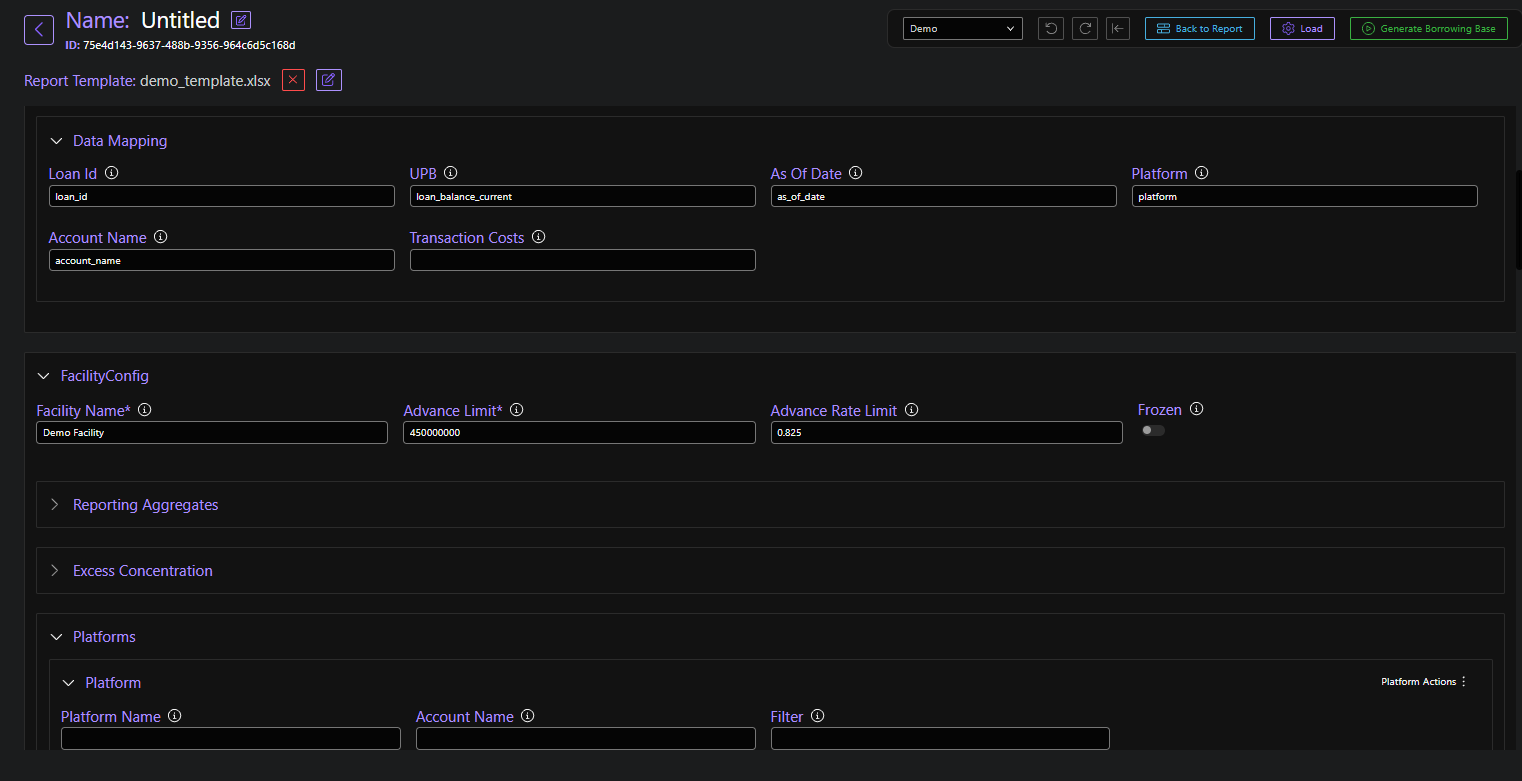
Task: Edit the Untitled name pencil icon
Action: (241, 20)
